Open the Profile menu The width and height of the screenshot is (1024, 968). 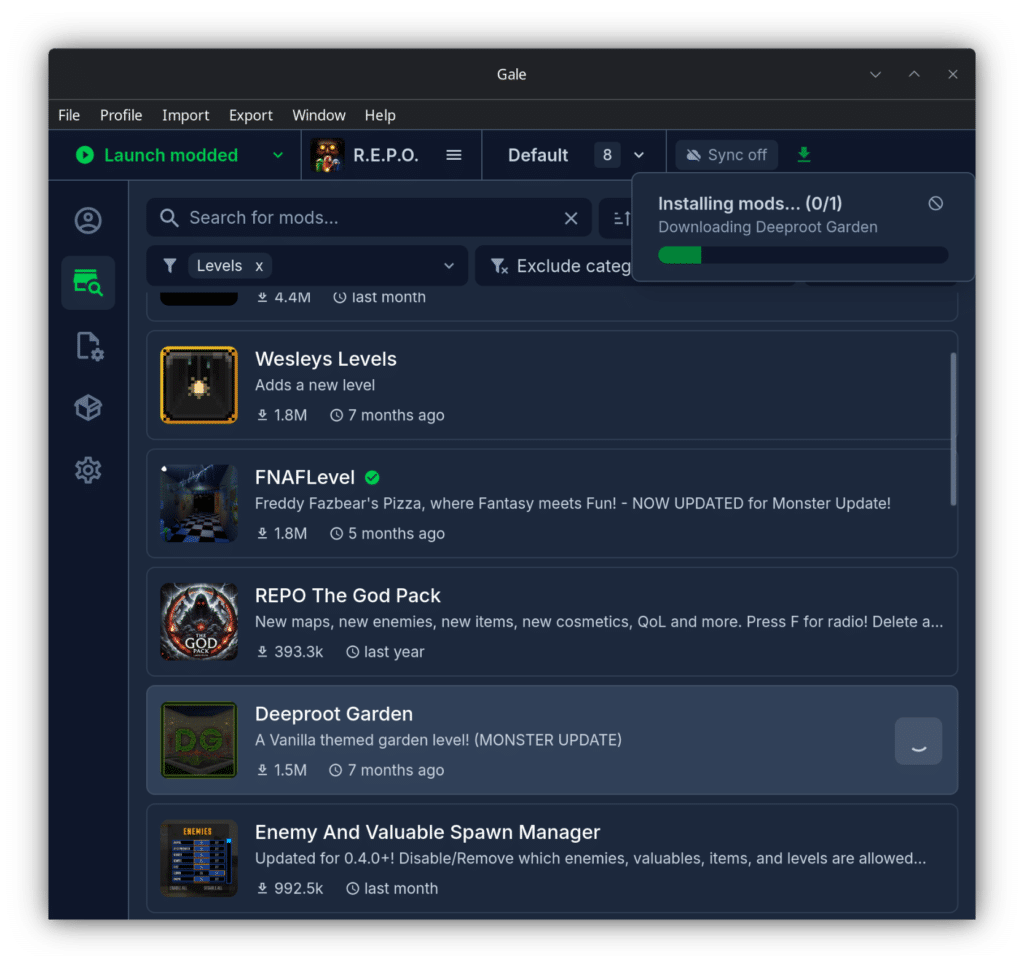121,116
